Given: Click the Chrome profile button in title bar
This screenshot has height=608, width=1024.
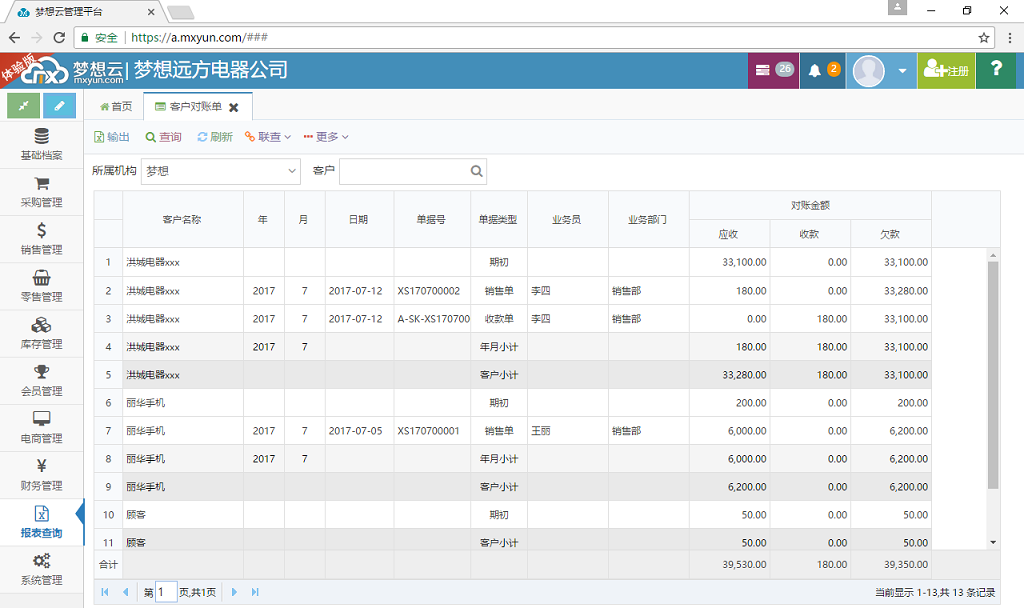Looking at the screenshot, I should tap(897, 8).
